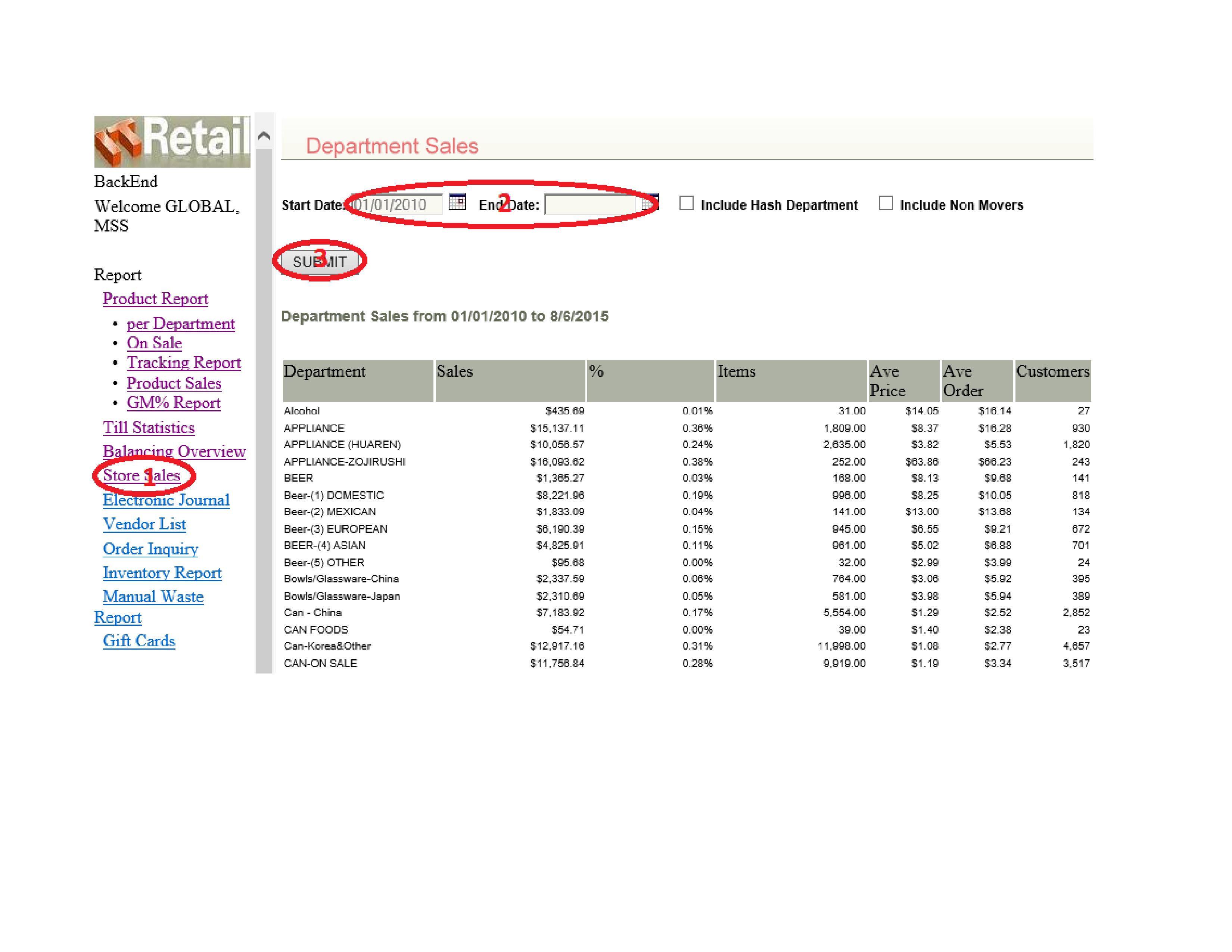Click the IT Retail logo

coord(172,141)
